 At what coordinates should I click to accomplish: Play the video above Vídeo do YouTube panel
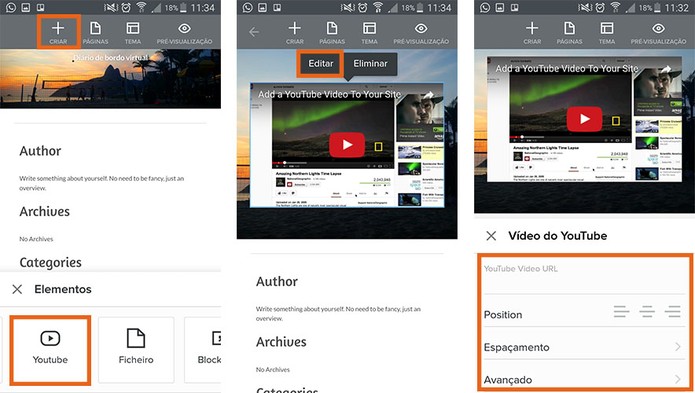[x=584, y=119]
